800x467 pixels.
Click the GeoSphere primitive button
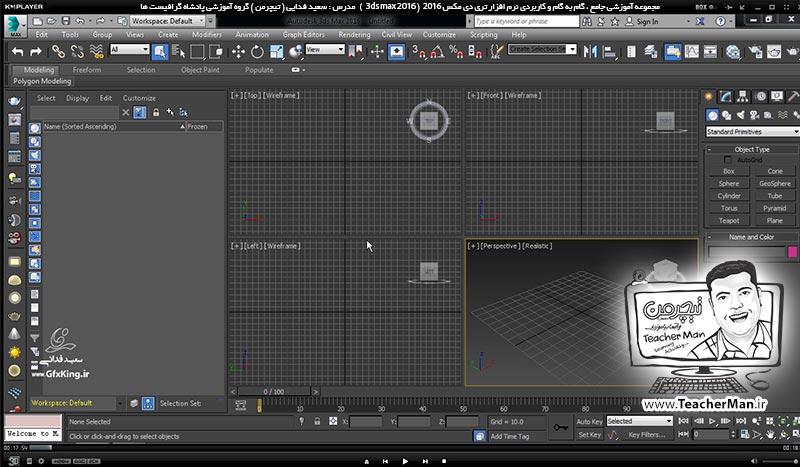[x=774, y=184]
